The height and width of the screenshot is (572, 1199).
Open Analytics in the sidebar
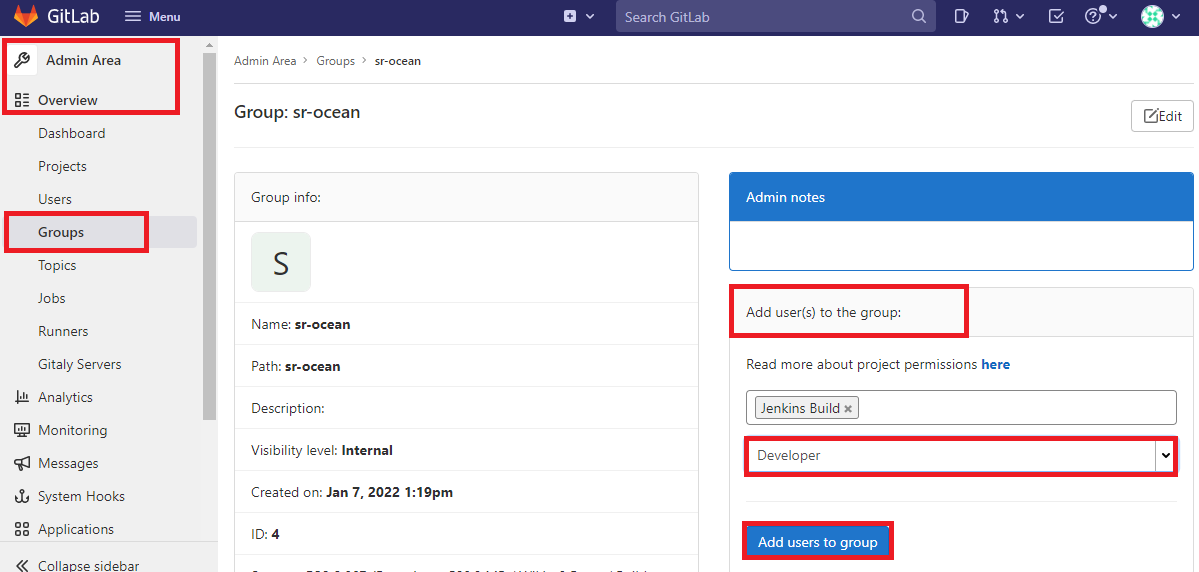tap(65, 397)
